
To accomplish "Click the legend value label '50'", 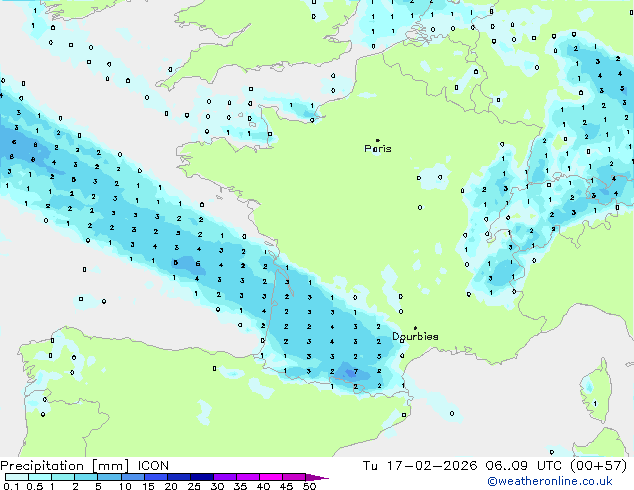I will tap(310, 486).
